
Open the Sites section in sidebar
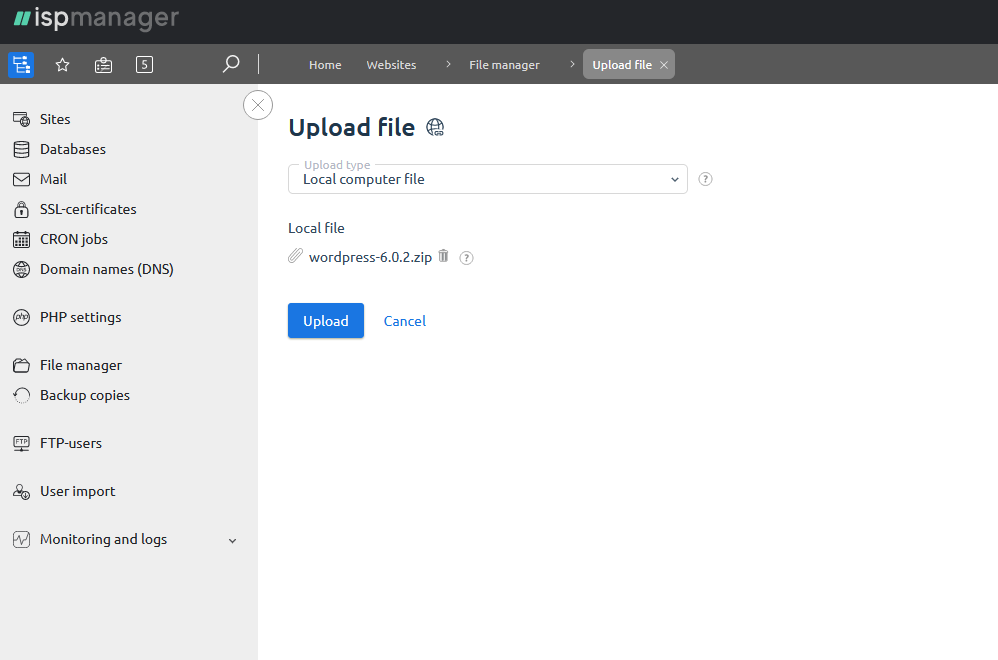pos(55,119)
